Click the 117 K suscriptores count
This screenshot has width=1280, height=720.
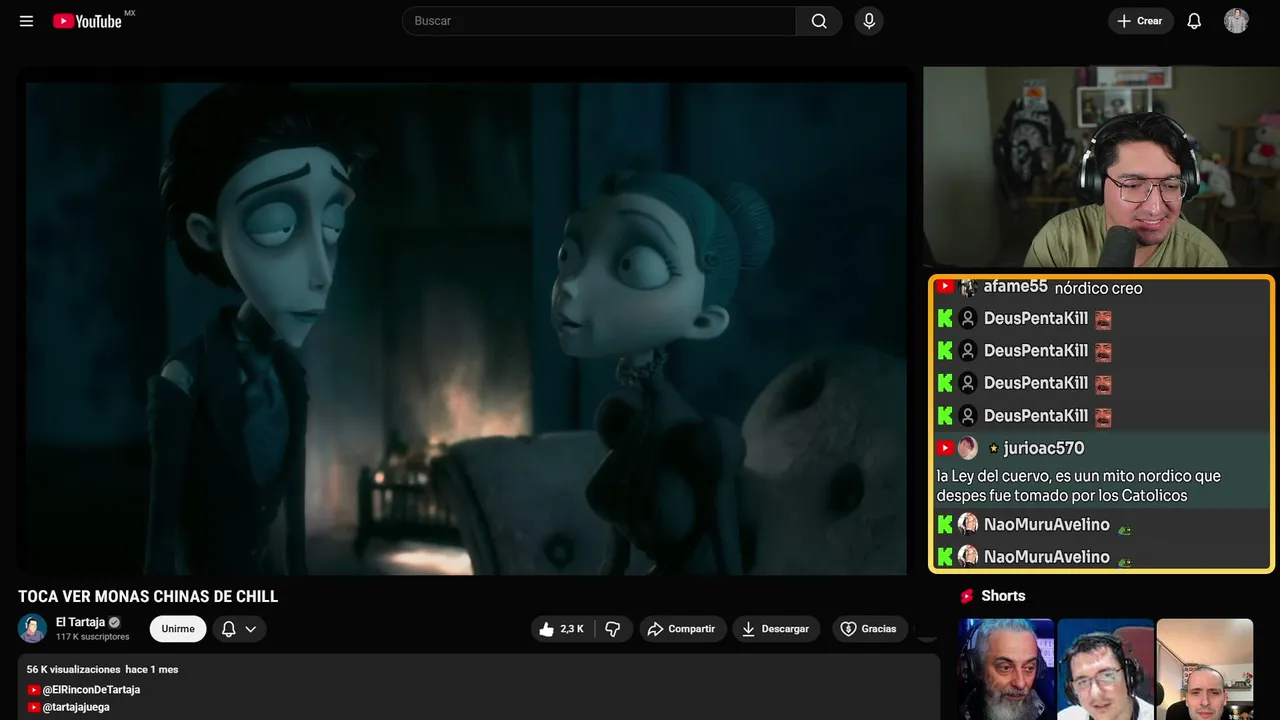[93, 637]
